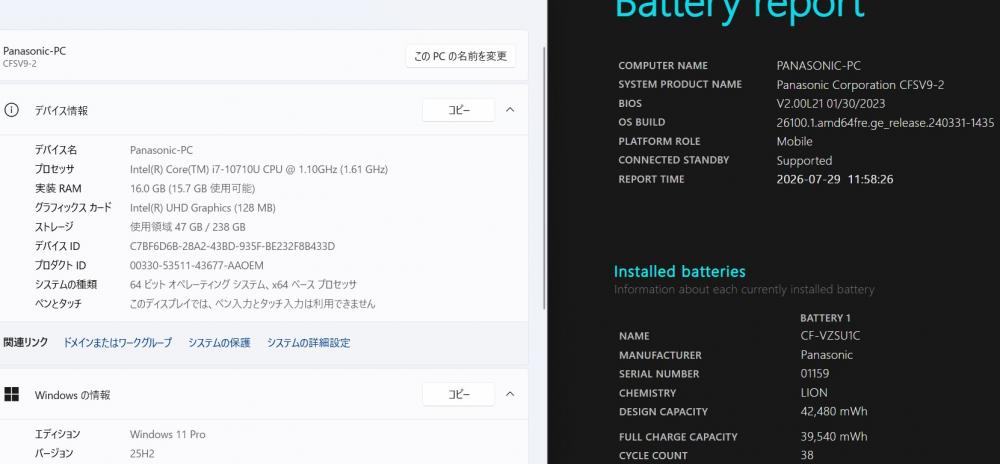1000x464 pixels.
Task: Select the BATTERY 1 column header
Action: point(825,318)
